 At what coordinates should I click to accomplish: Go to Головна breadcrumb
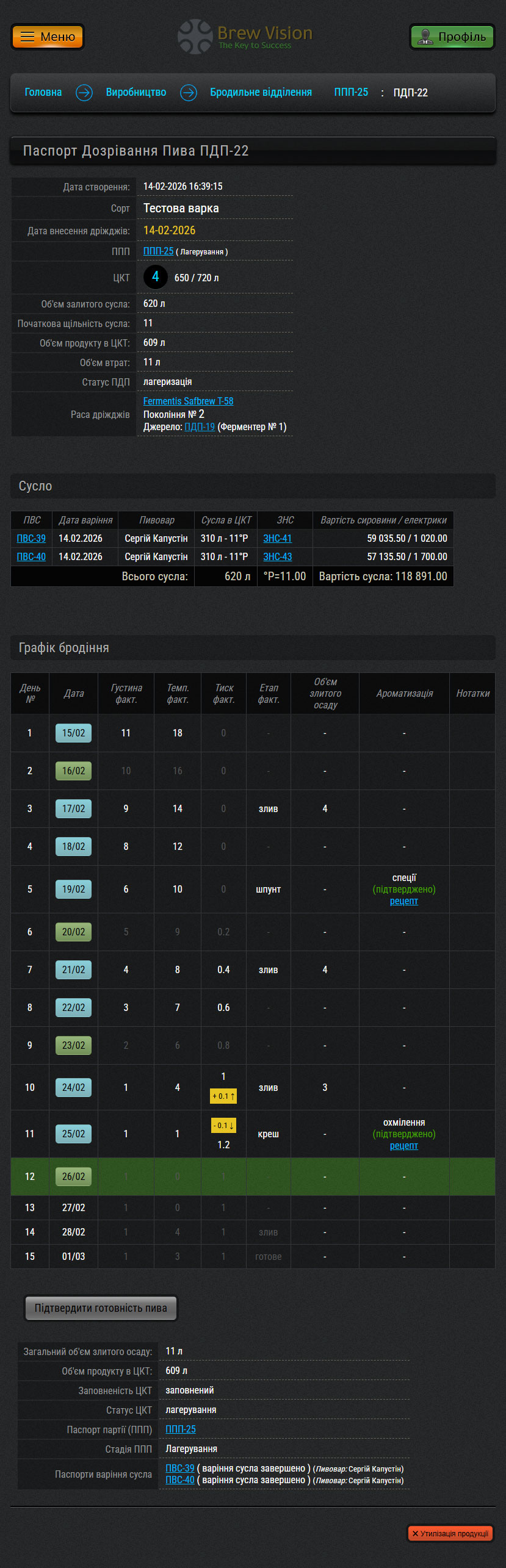pos(43,93)
